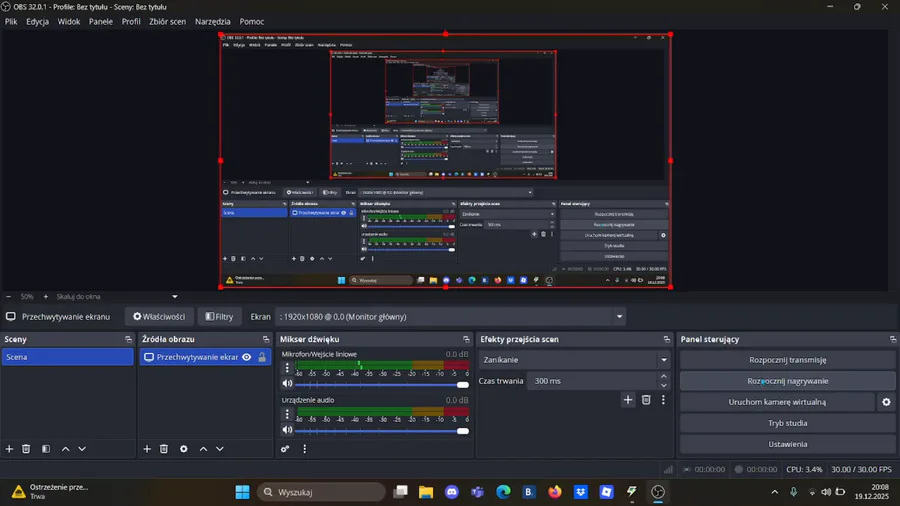Open the Zbiór scen menu
The height and width of the screenshot is (506, 900).
coord(167,22)
